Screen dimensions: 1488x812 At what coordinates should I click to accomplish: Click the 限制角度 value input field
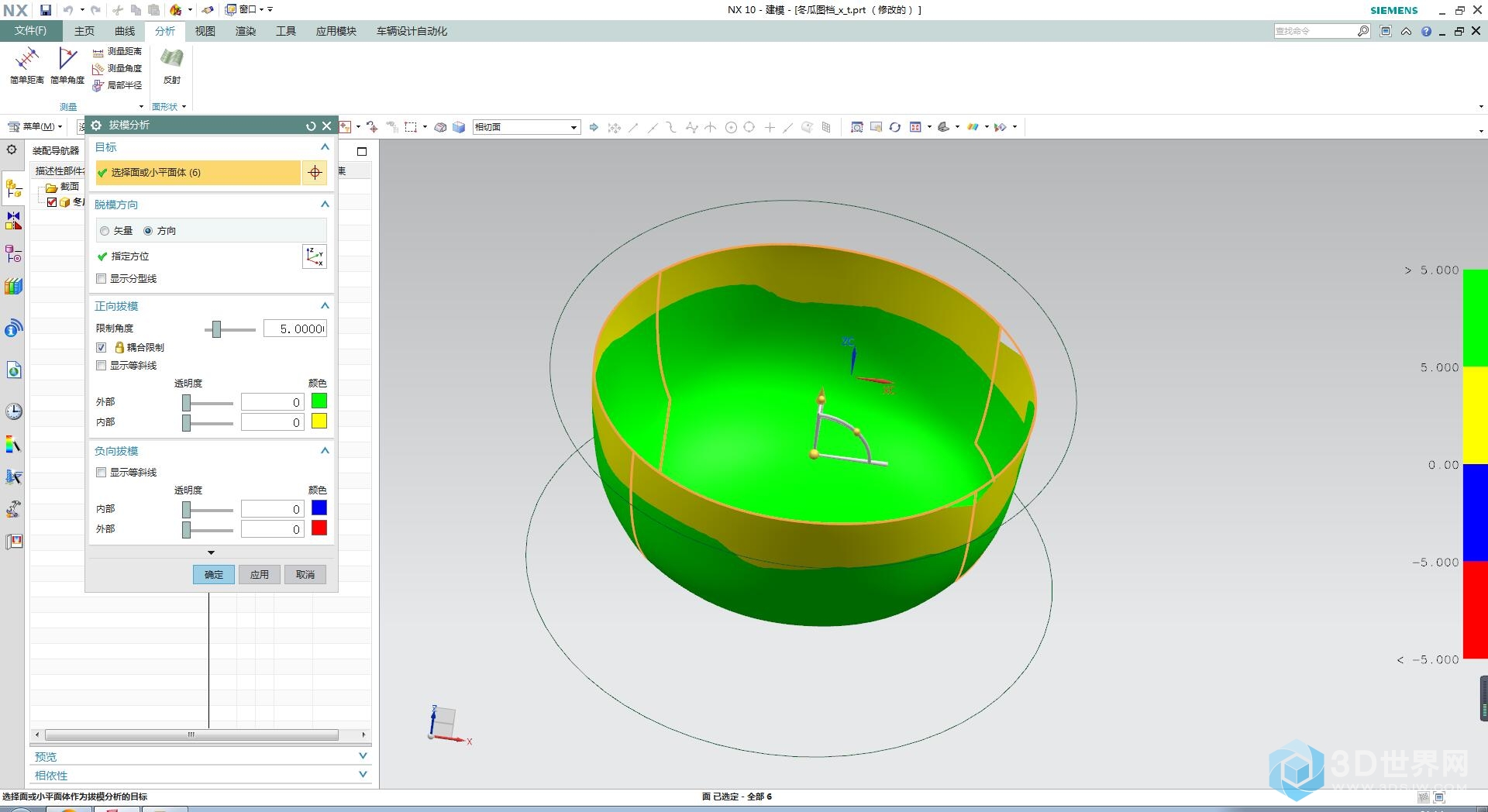(x=294, y=329)
